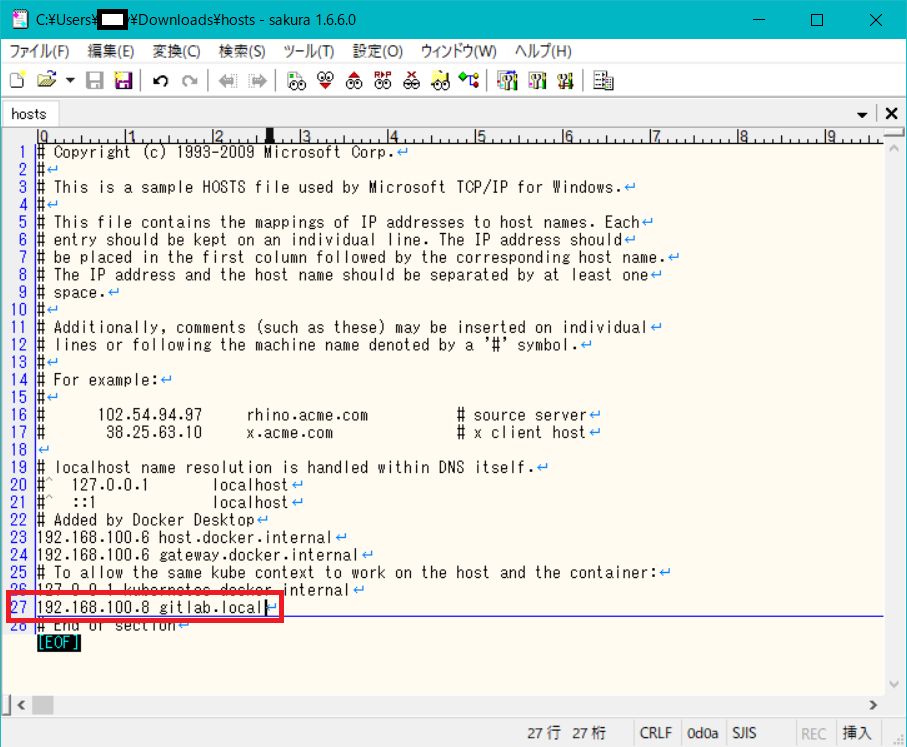This screenshot has width=907, height=747.
Task: Expand the recent files dropdown arrow
Action: pos(70,80)
